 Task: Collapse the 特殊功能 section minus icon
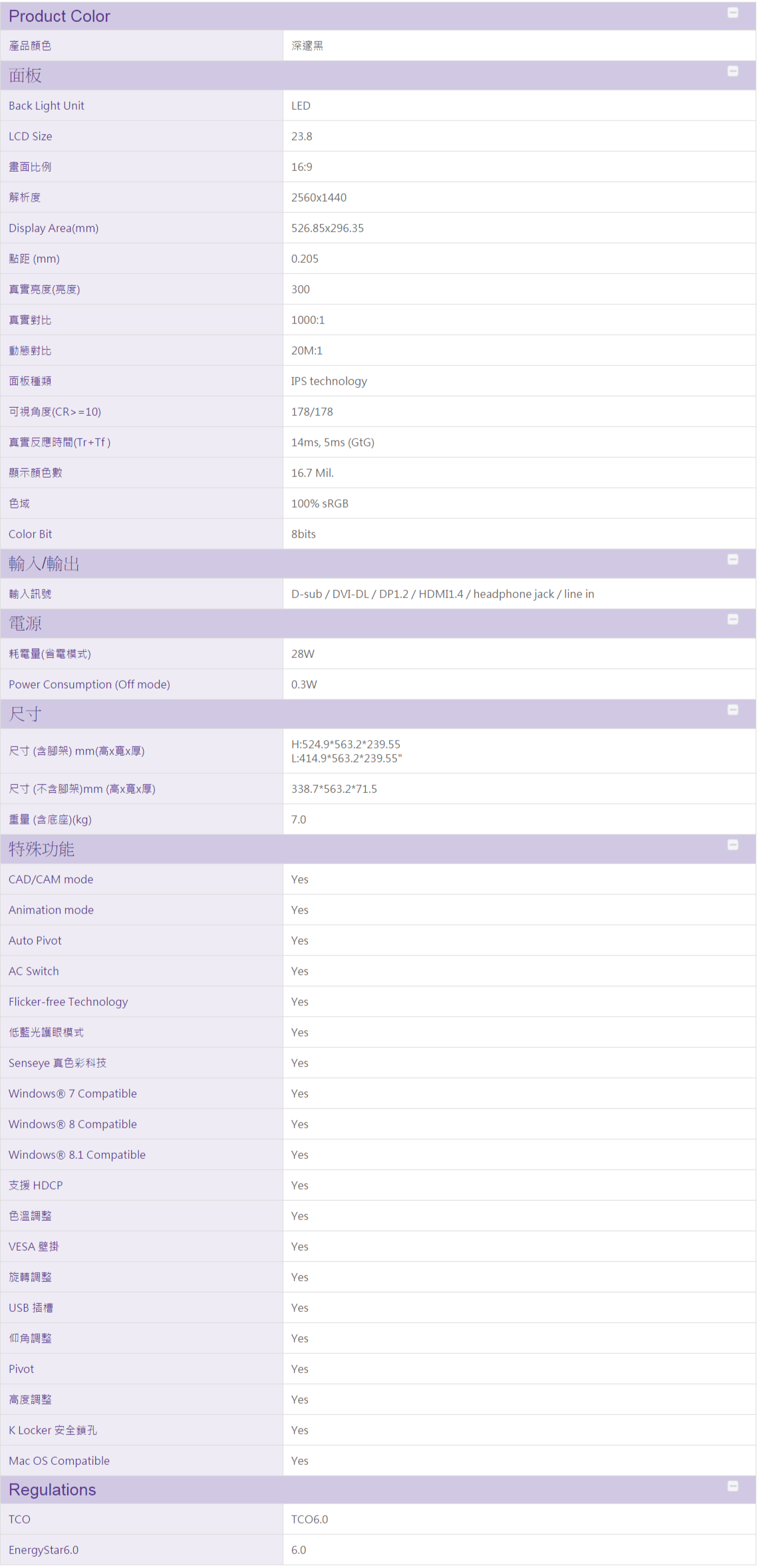tap(732, 845)
